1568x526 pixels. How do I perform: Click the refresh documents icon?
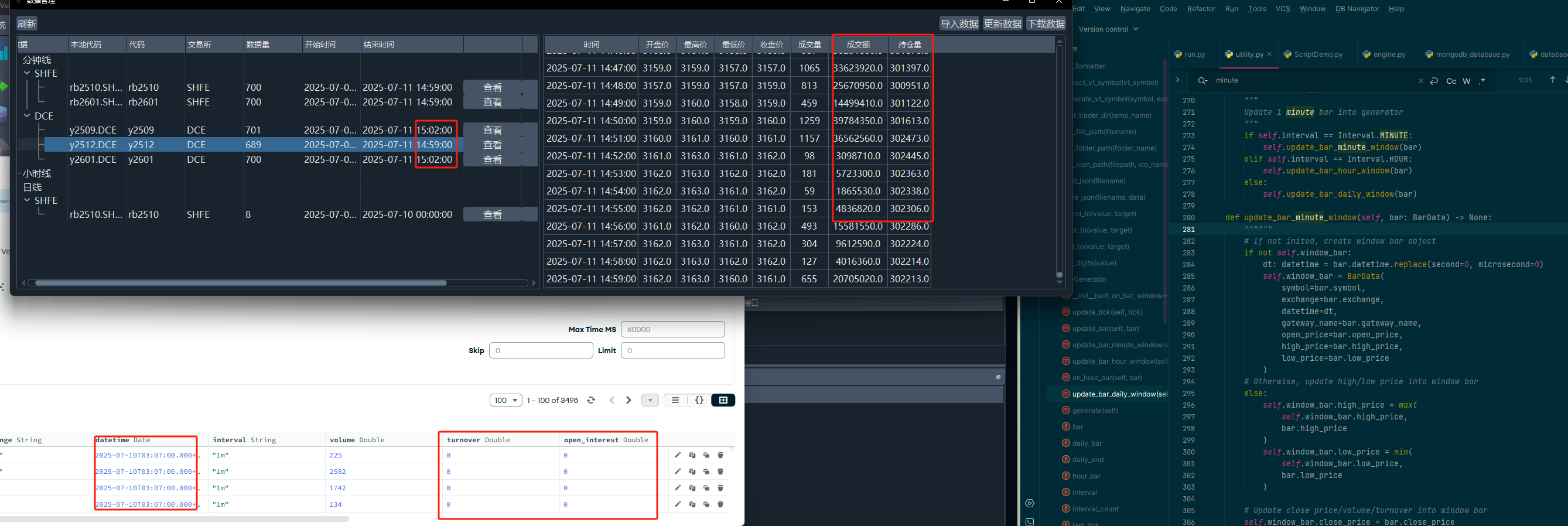(x=590, y=400)
